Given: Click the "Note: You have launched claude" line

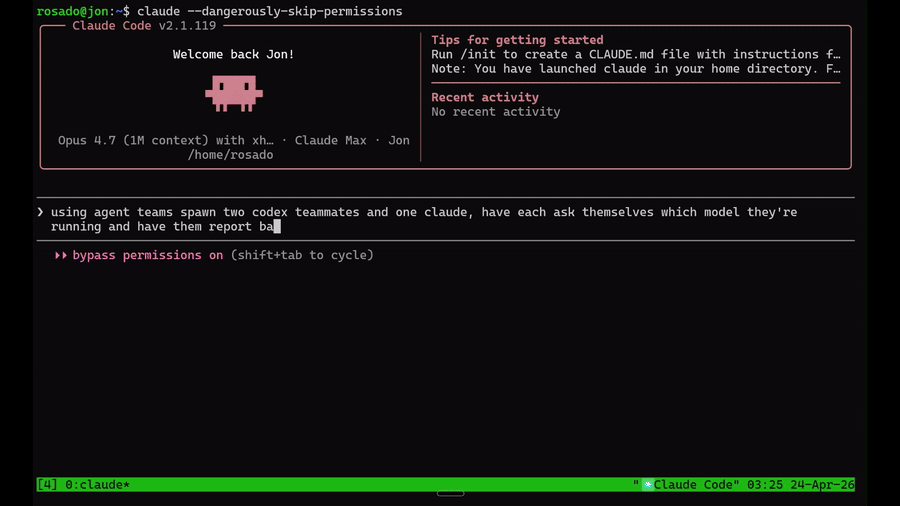Looking at the screenshot, I should click(635, 69).
